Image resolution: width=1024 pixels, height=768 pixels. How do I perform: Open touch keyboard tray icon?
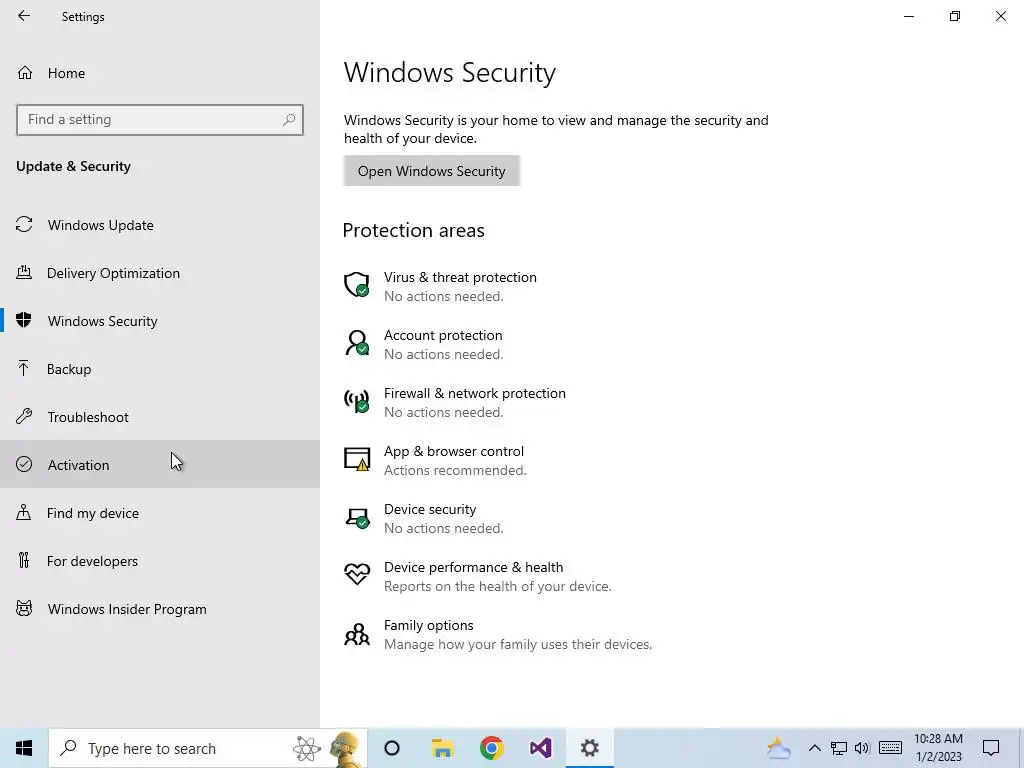point(890,748)
